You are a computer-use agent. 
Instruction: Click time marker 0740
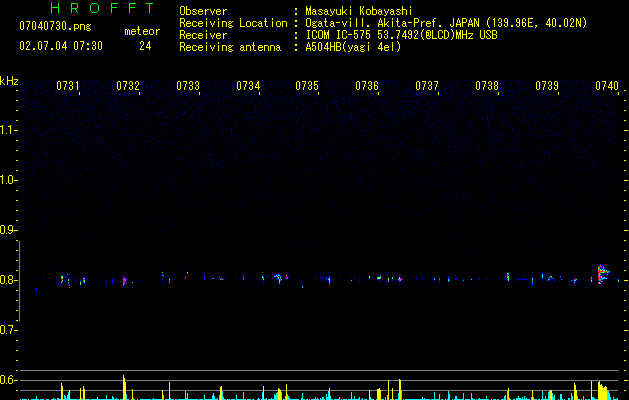(x=607, y=86)
